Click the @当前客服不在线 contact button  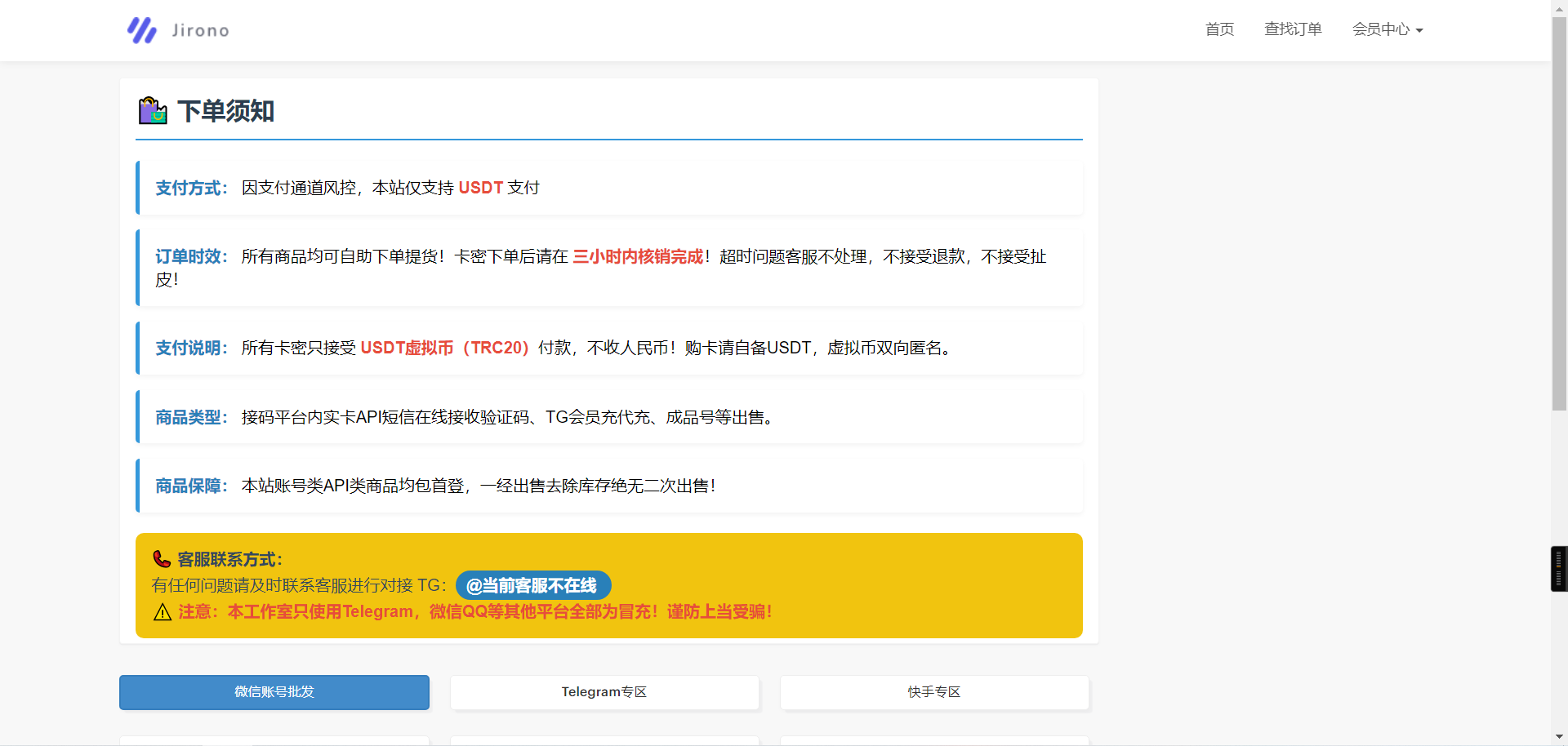point(534,585)
